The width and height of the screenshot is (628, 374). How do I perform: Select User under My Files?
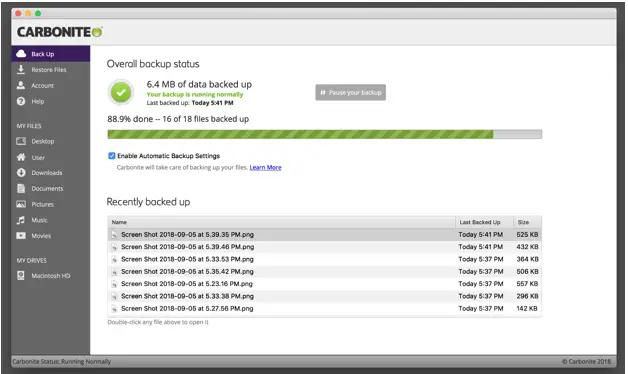(x=38, y=158)
